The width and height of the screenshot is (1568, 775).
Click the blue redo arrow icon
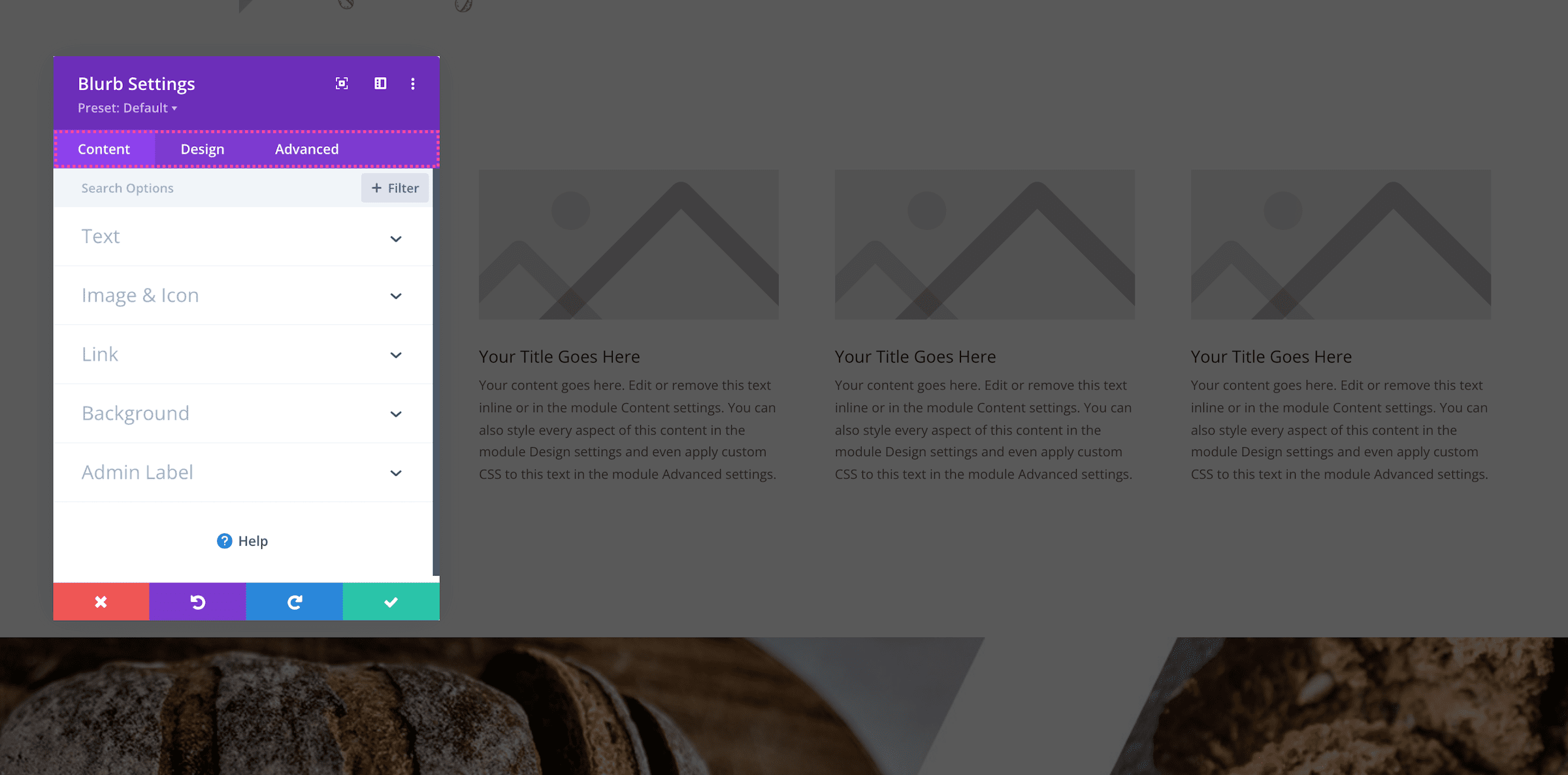click(294, 601)
